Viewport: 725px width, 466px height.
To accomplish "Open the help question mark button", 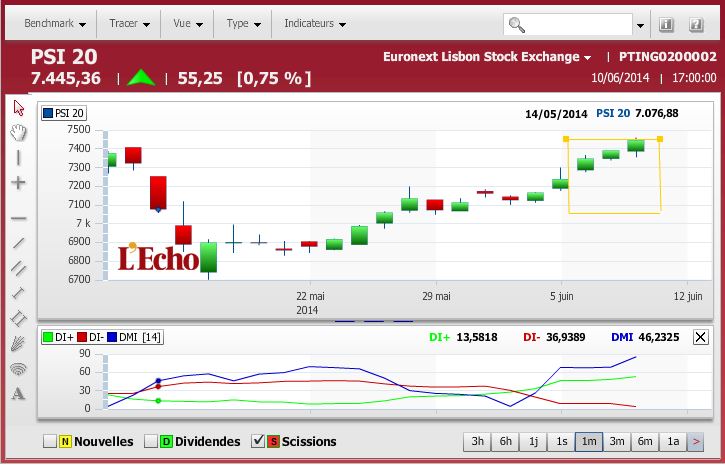I will pyautogui.click(x=696, y=24).
